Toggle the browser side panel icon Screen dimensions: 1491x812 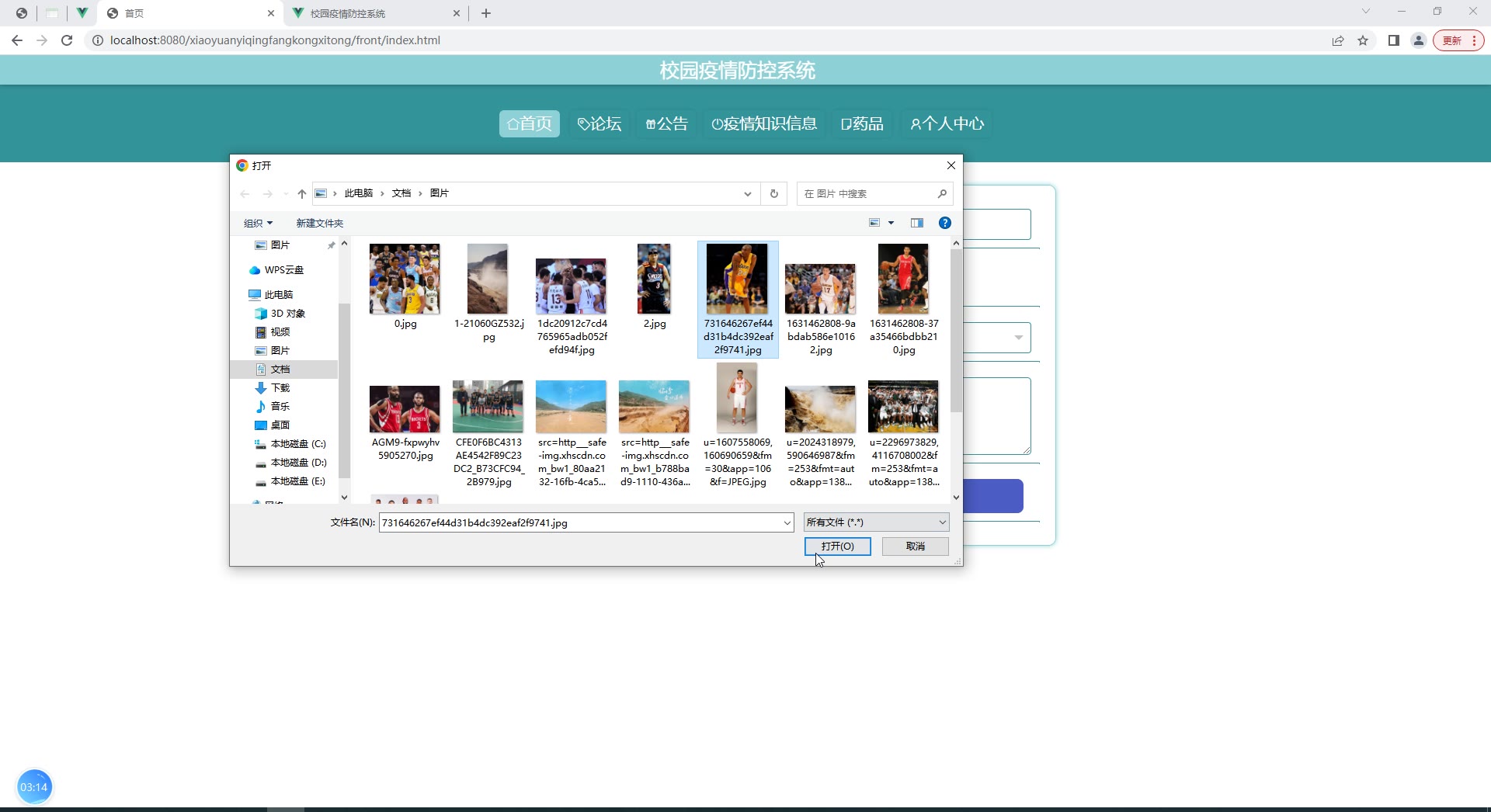tap(1394, 40)
